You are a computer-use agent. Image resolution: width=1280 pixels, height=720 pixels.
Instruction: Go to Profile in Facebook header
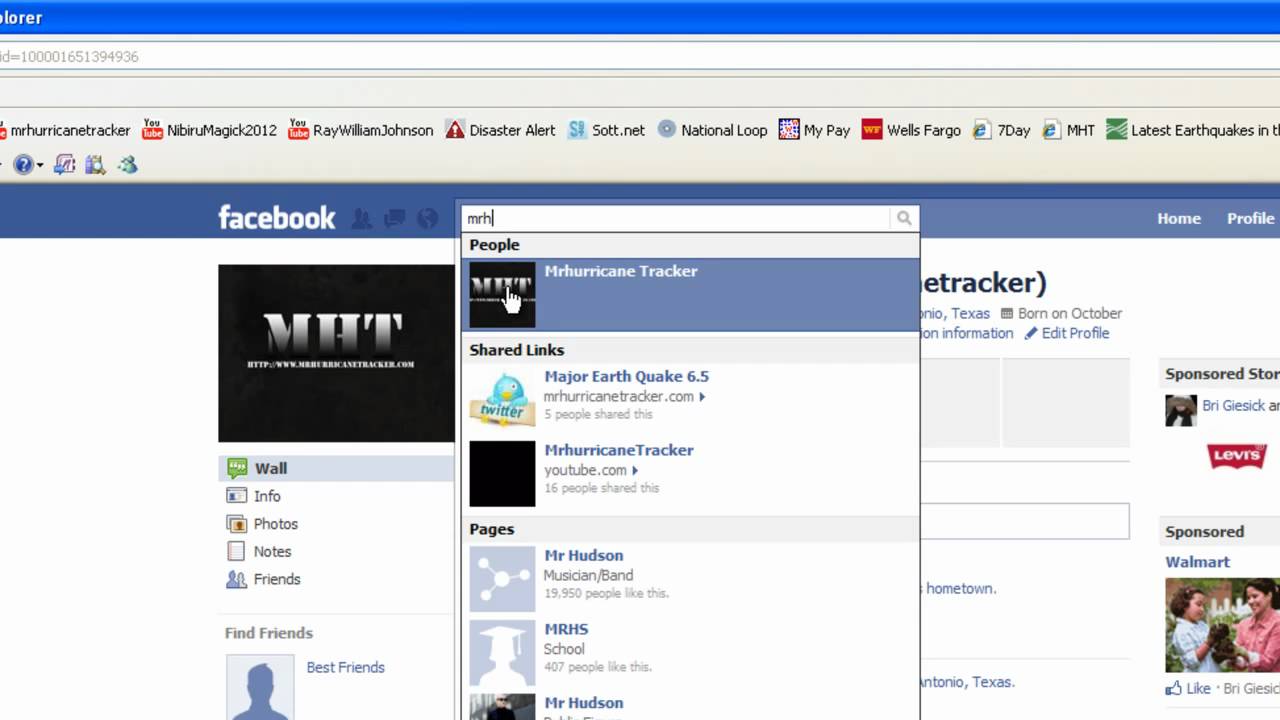pos(1250,218)
